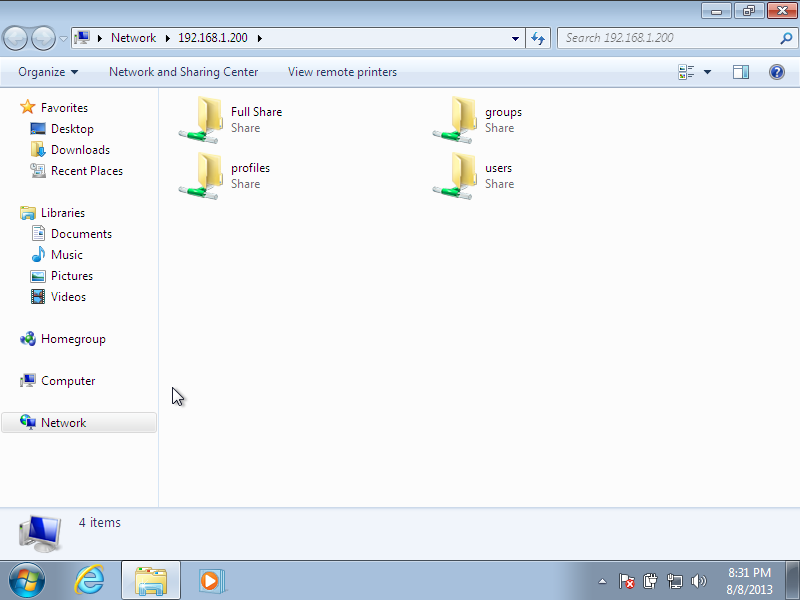
Task: Click the 4 items details pane text
Action: pyautogui.click(x=99, y=522)
